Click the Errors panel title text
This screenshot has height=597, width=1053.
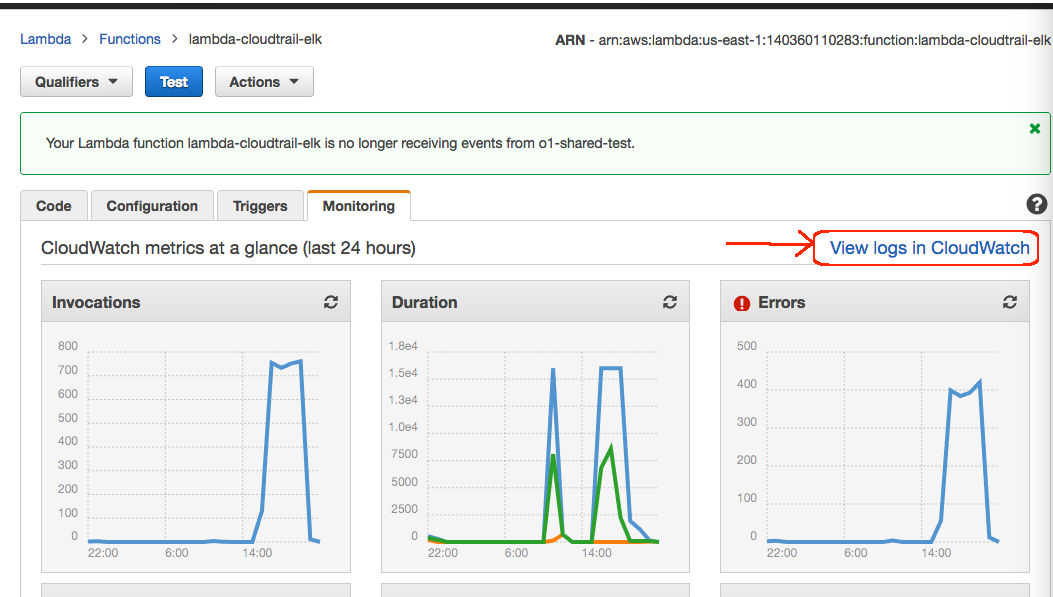pyautogui.click(x=782, y=302)
